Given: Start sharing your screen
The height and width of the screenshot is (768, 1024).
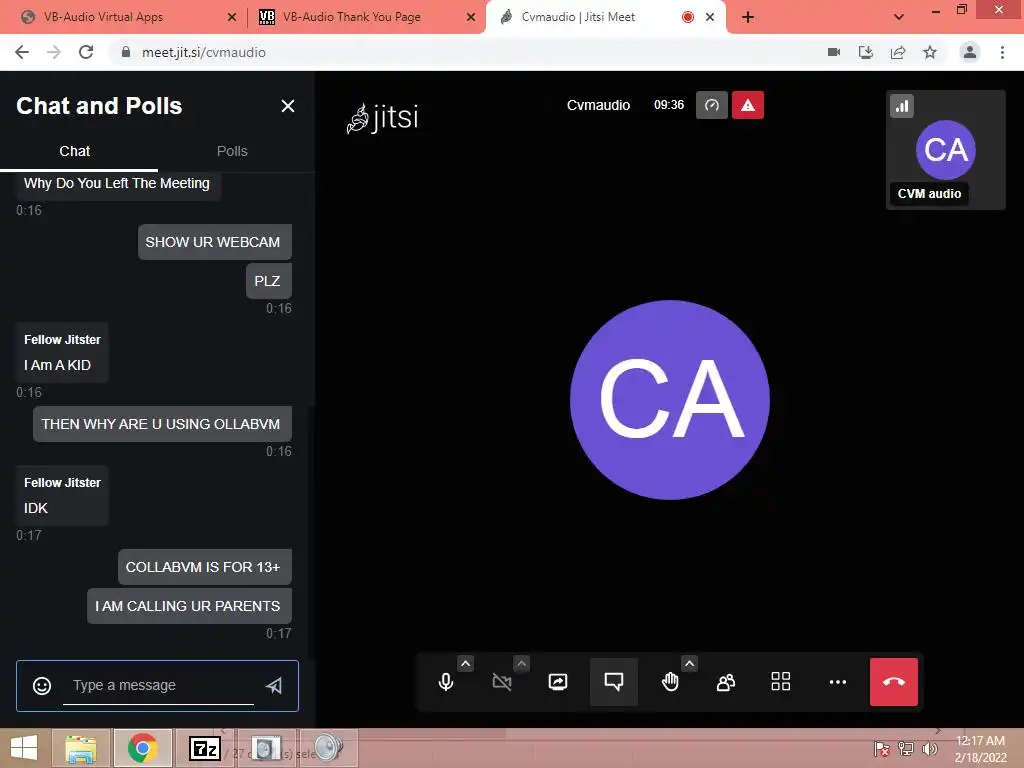Looking at the screenshot, I should coord(558,682).
